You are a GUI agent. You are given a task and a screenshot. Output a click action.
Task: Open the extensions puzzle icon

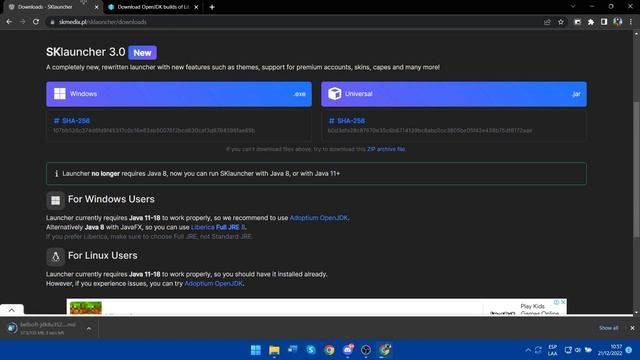tap(591, 22)
